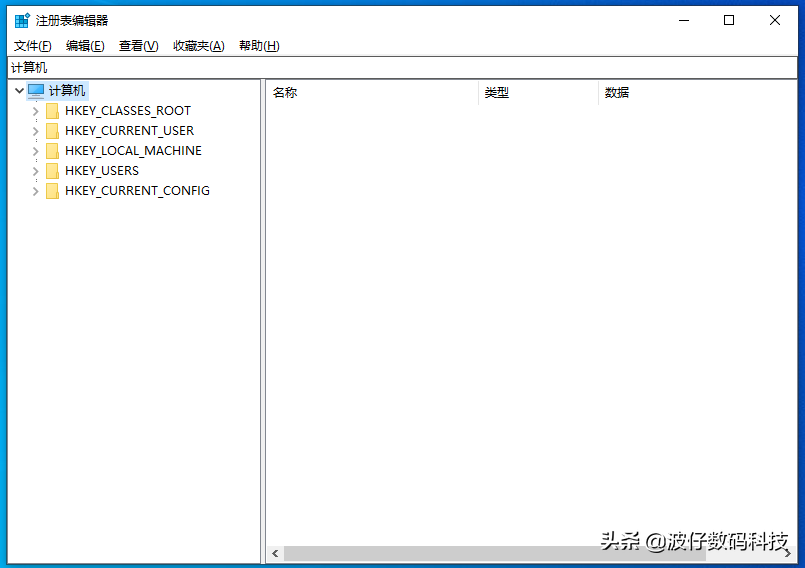Expand the HKEY_USERS key
The height and width of the screenshot is (568, 805).
35,171
